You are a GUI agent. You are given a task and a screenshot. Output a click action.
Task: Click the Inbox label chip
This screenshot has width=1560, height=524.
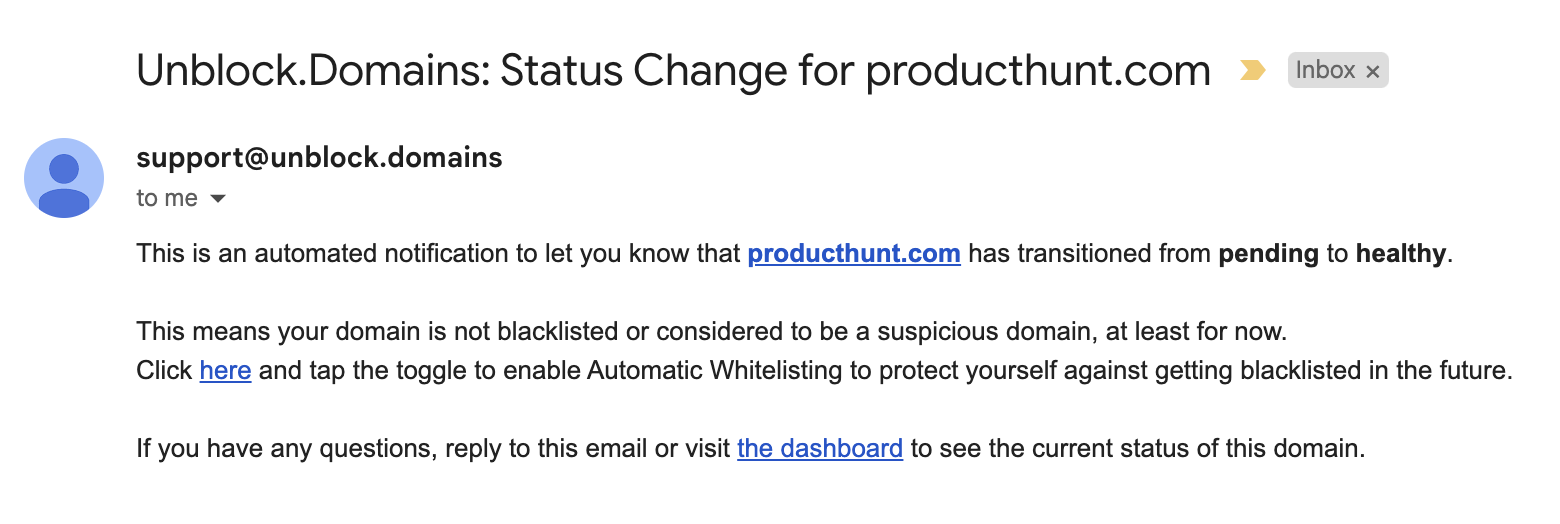point(1337,70)
